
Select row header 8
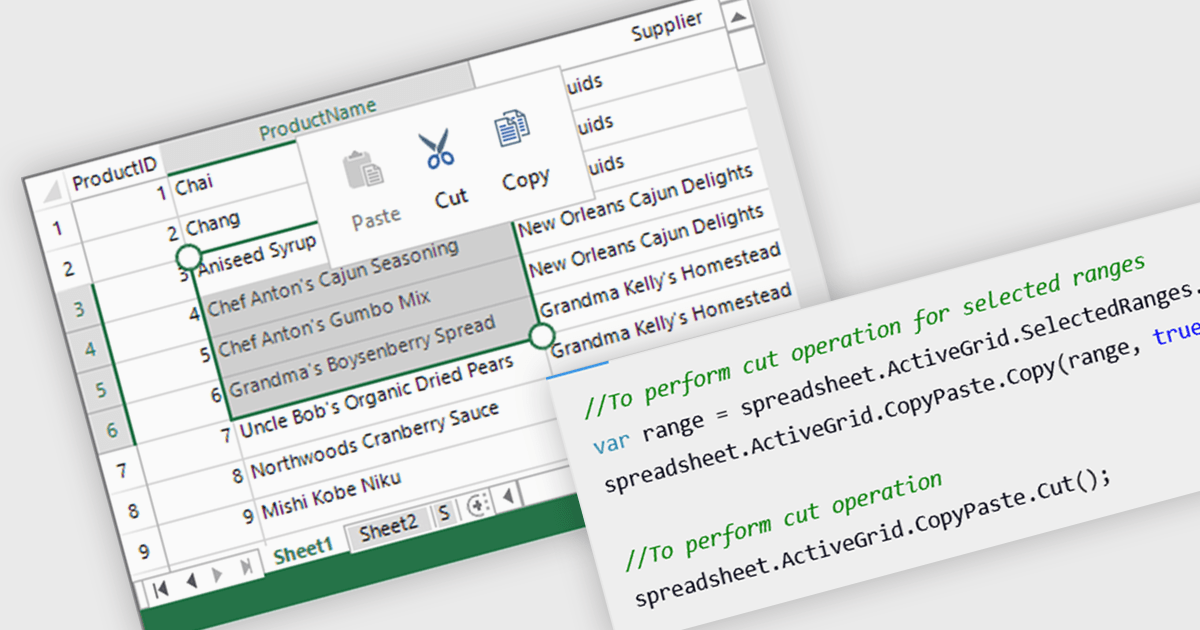tap(133, 511)
